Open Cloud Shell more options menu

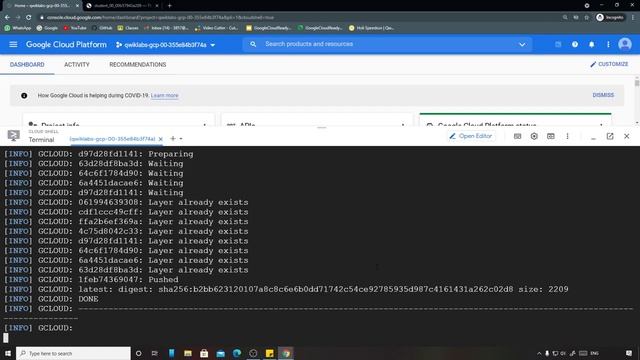[567, 136]
